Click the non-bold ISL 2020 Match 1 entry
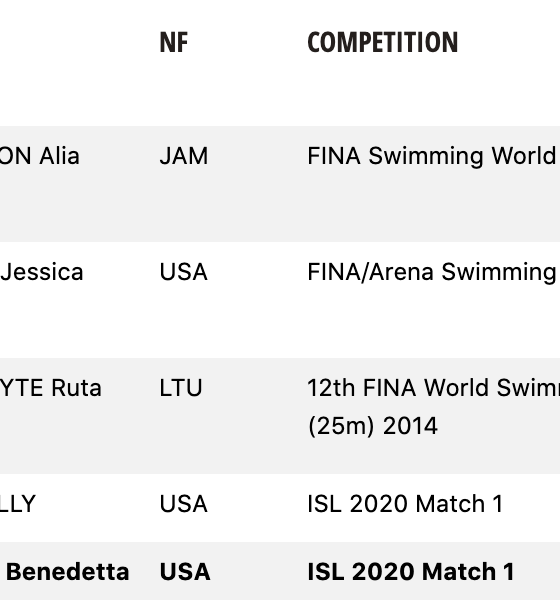The image size is (560, 600). tap(405, 504)
